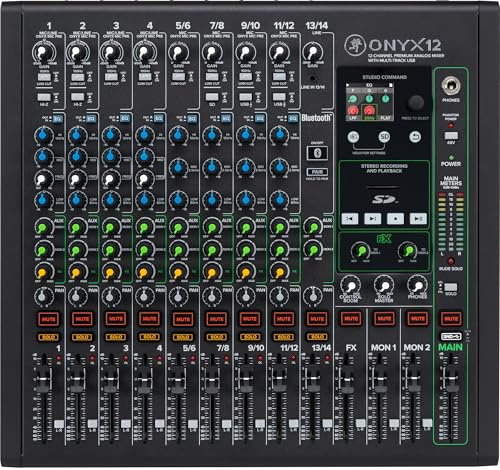Screen dimensions: 500x470
Task: Mute the MON 2 output
Action: pos(418,319)
